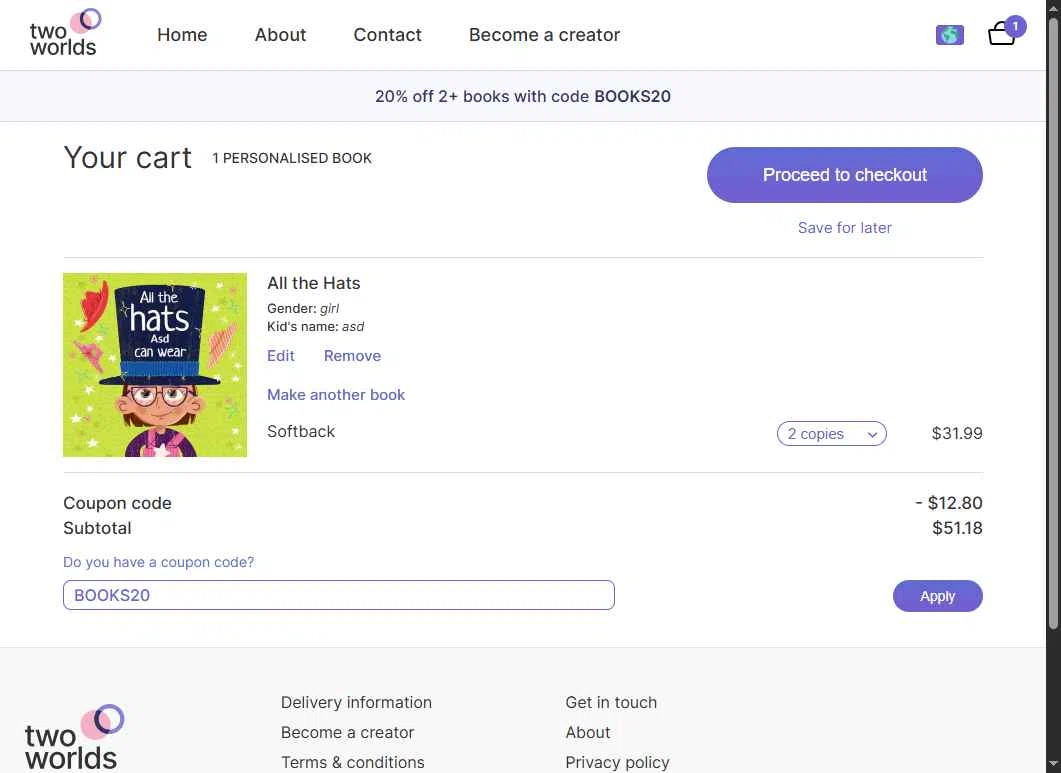Open Terms & conditions footer link
This screenshot has height=773, width=1061.
click(353, 762)
